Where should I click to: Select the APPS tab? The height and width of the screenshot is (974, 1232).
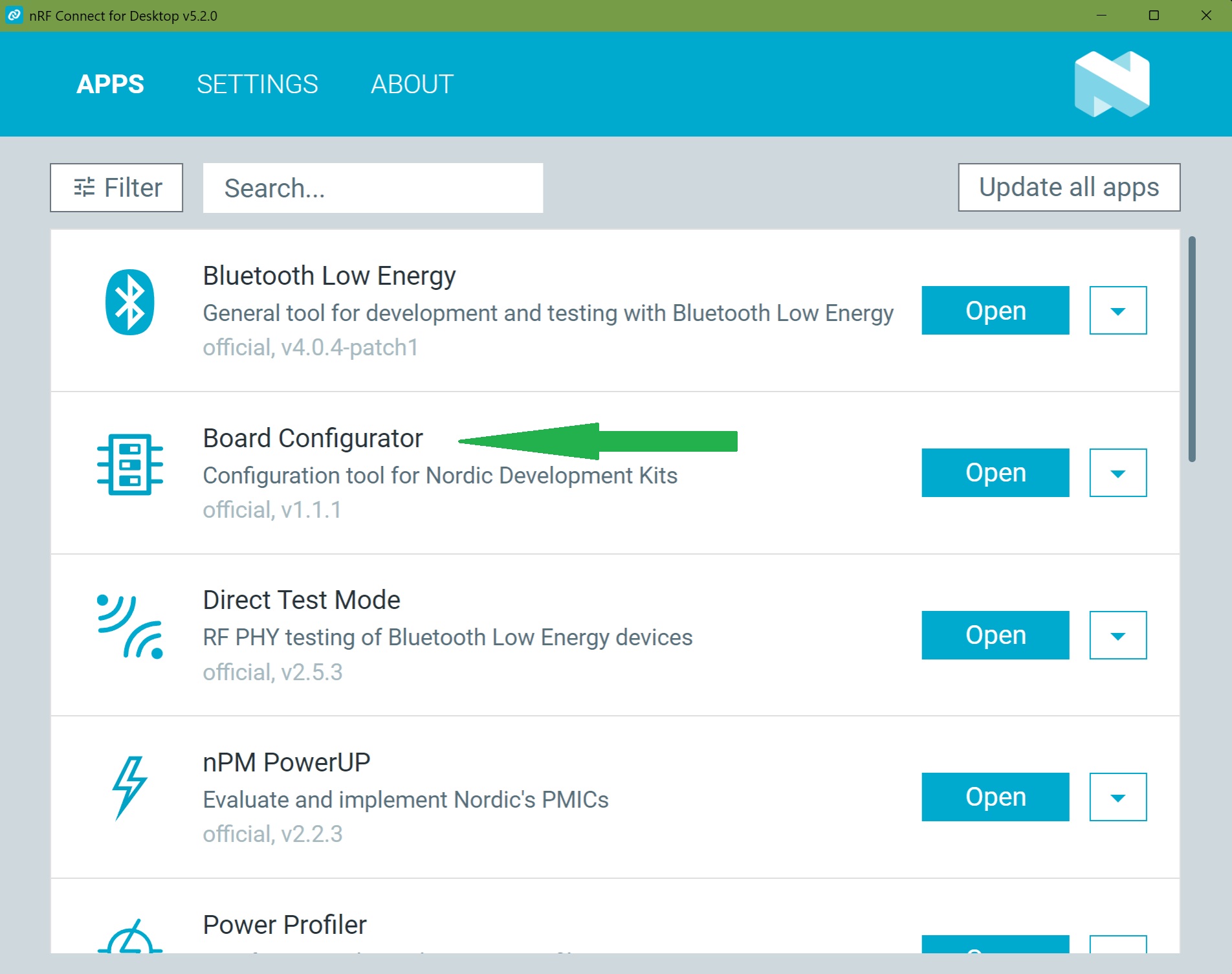point(110,84)
